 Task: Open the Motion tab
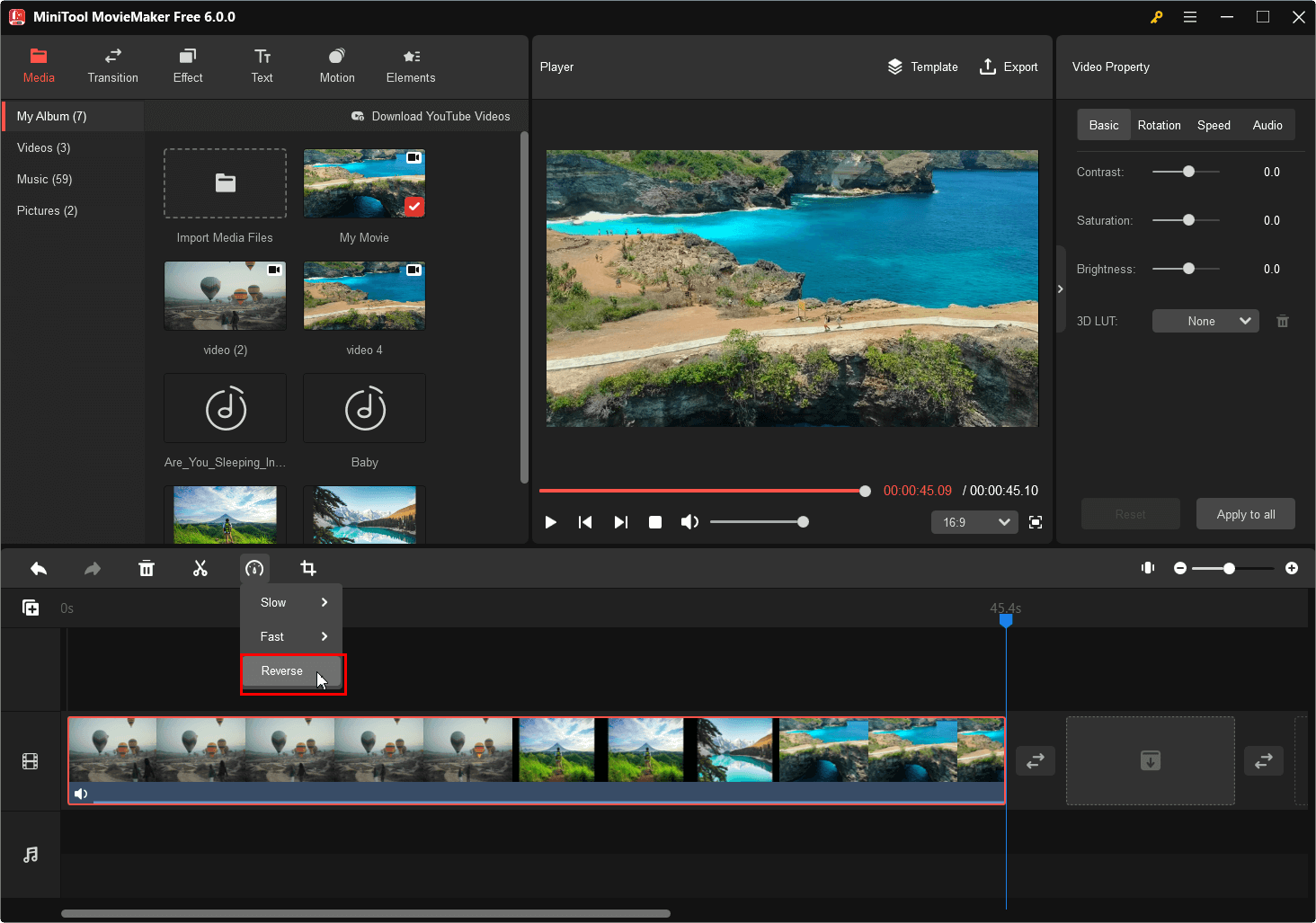[x=337, y=67]
